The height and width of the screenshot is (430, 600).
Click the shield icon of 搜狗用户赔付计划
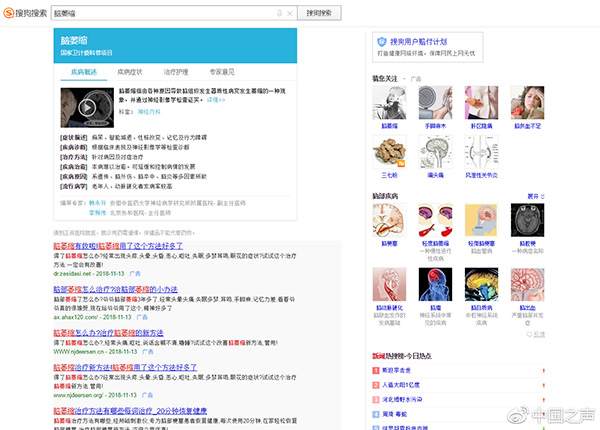(382, 42)
